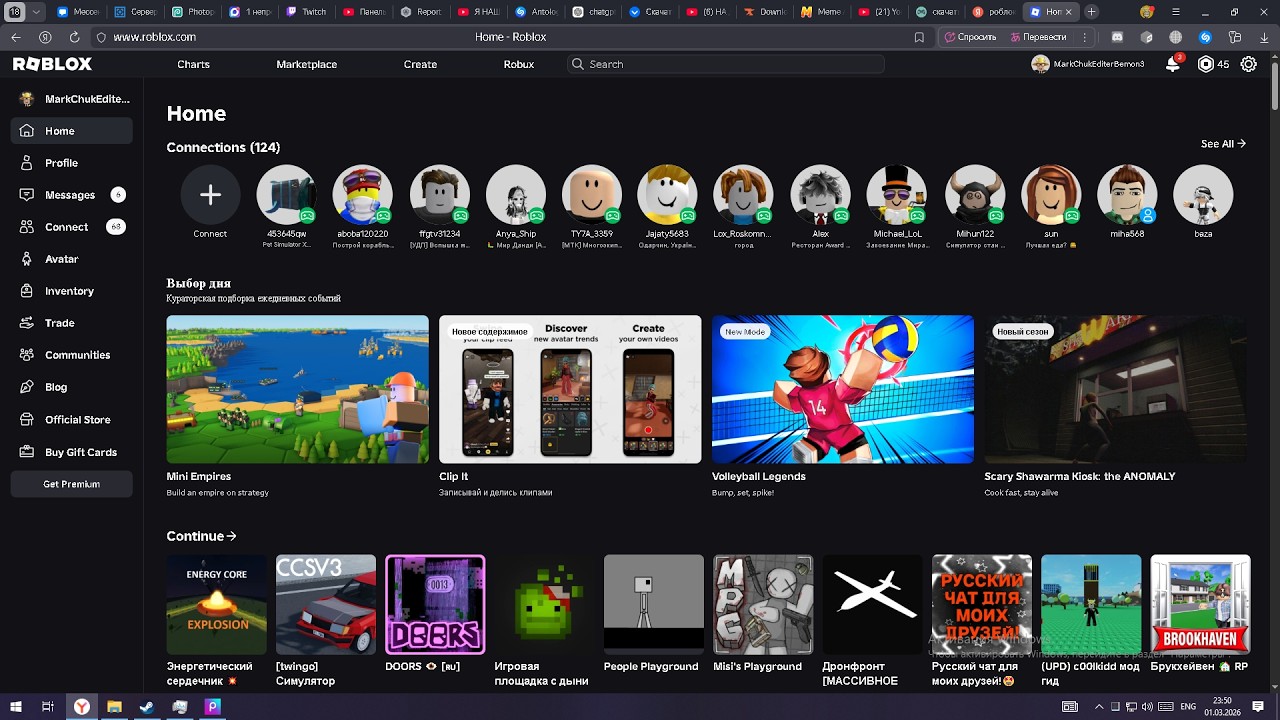Open friend Anya_Ship avatar
The image size is (1280, 720).
click(x=516, y=195)
